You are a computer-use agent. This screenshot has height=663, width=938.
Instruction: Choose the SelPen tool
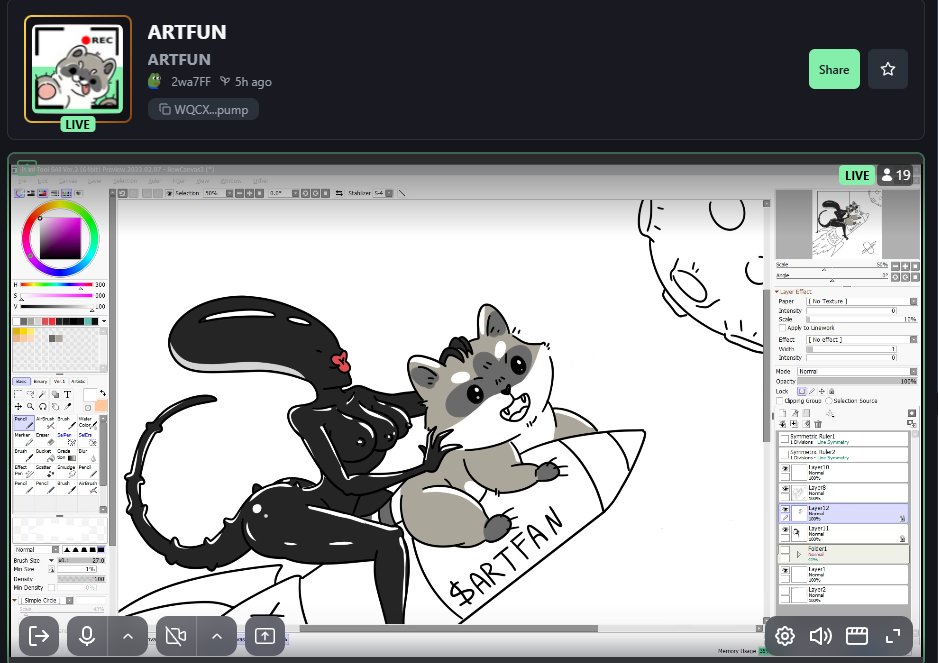coord(66,439)
